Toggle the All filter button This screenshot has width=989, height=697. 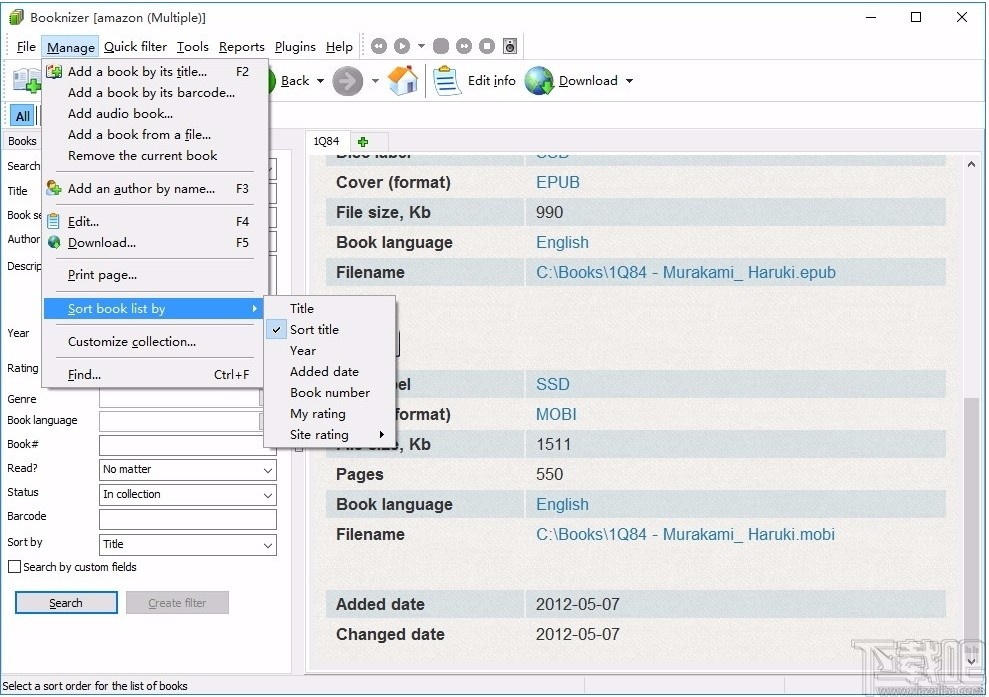pos(22,116)
